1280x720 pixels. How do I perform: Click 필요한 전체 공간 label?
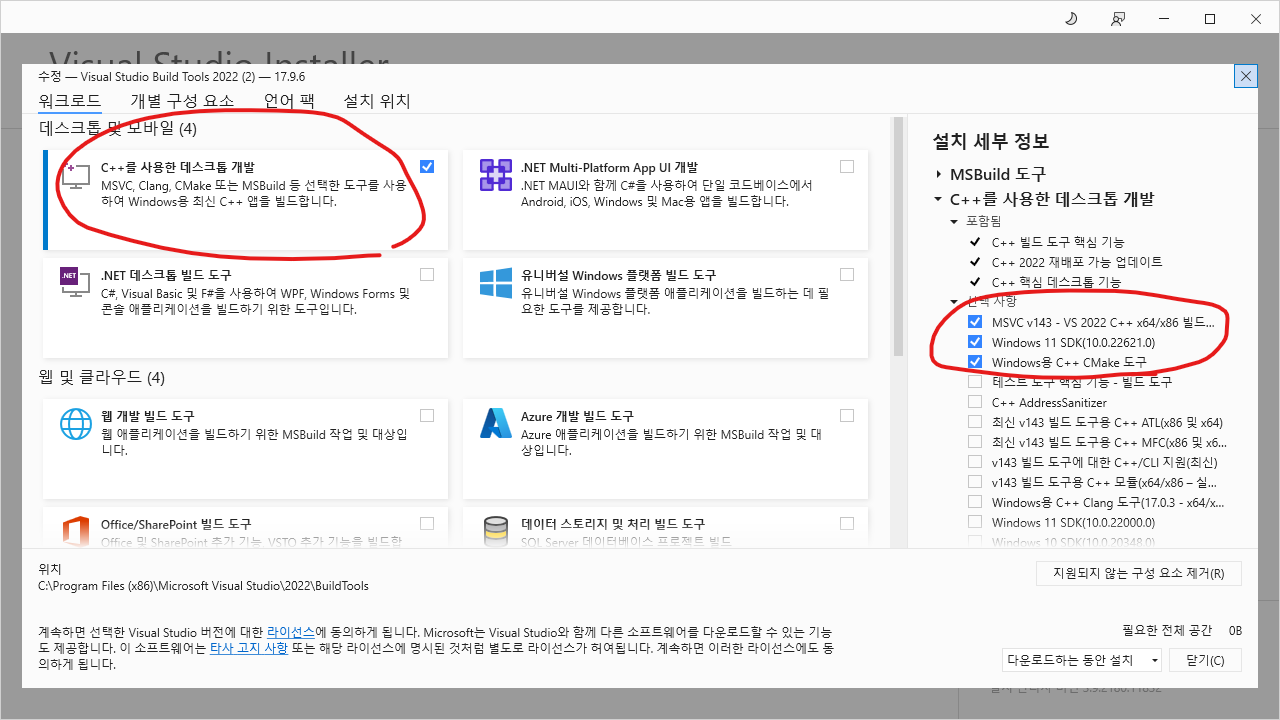pyautogui.click(x=1167, y=630)
